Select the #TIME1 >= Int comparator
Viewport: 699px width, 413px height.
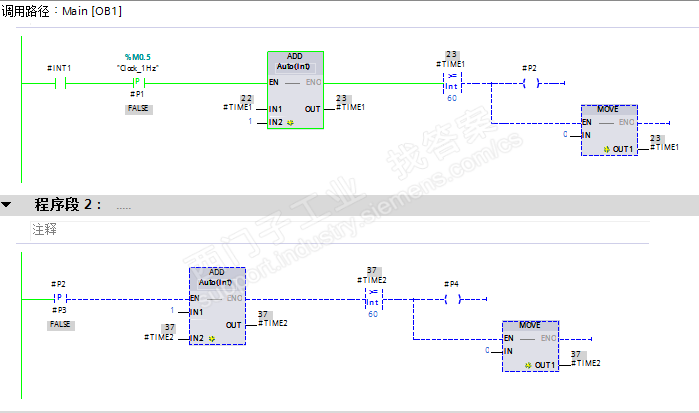pyautogui.click(x=452, y=83)
